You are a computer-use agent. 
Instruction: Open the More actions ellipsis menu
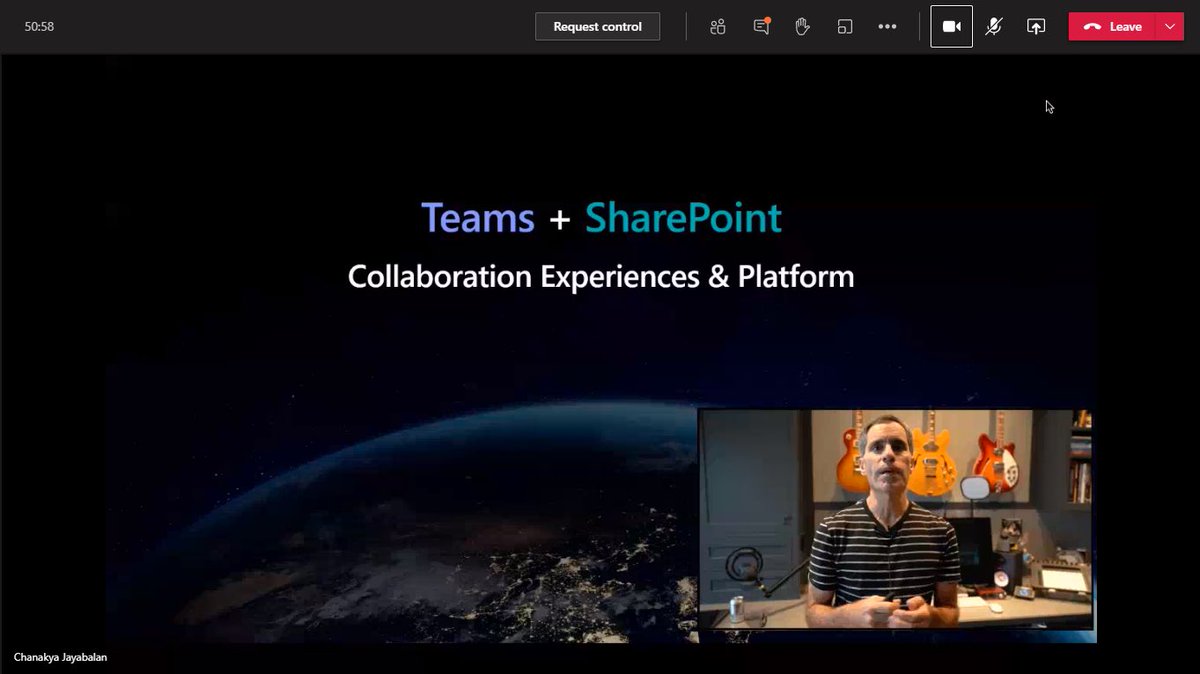click(x=887, y=27)
